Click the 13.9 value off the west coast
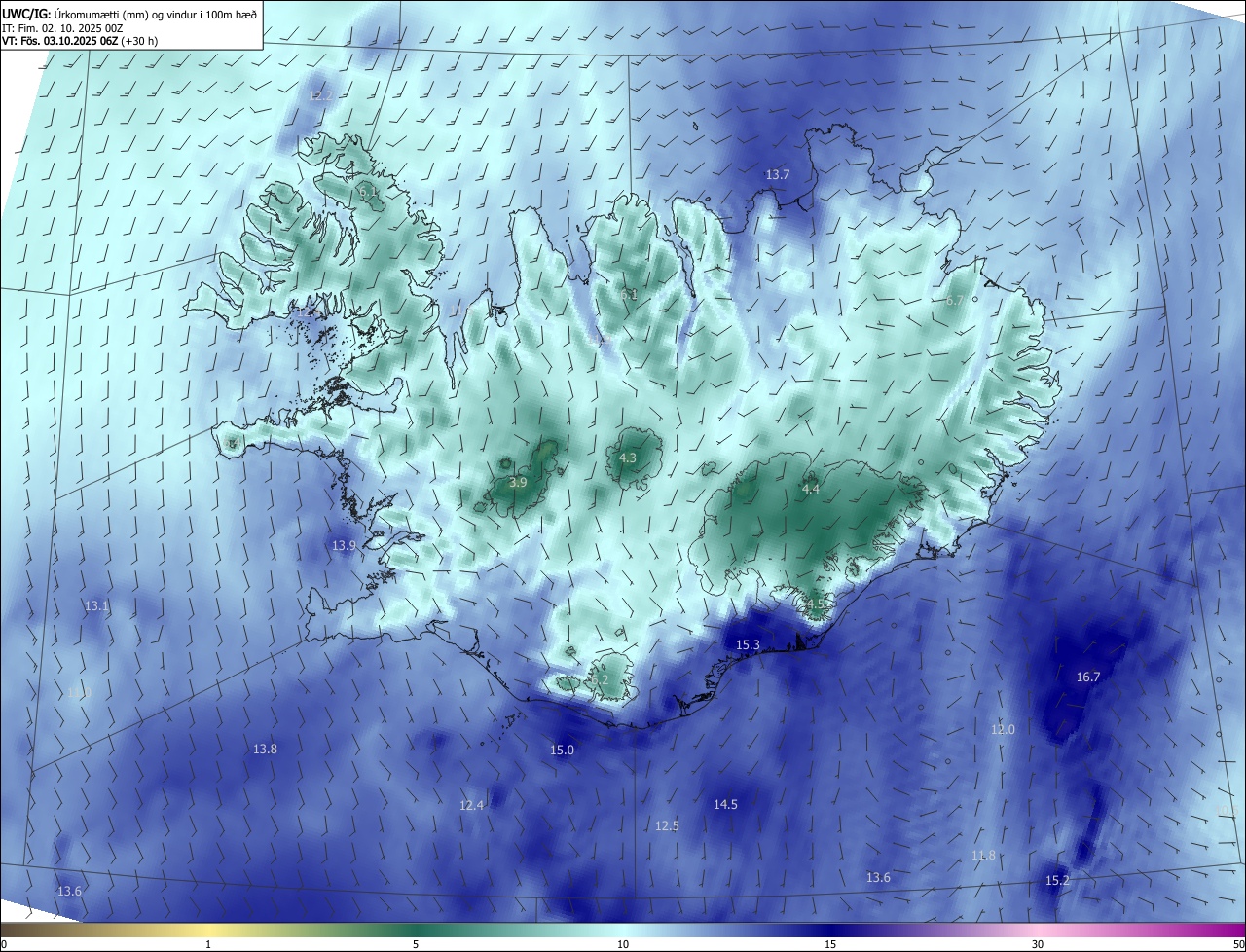Viewport: 1246px width, 952px height. click(344, 545)
